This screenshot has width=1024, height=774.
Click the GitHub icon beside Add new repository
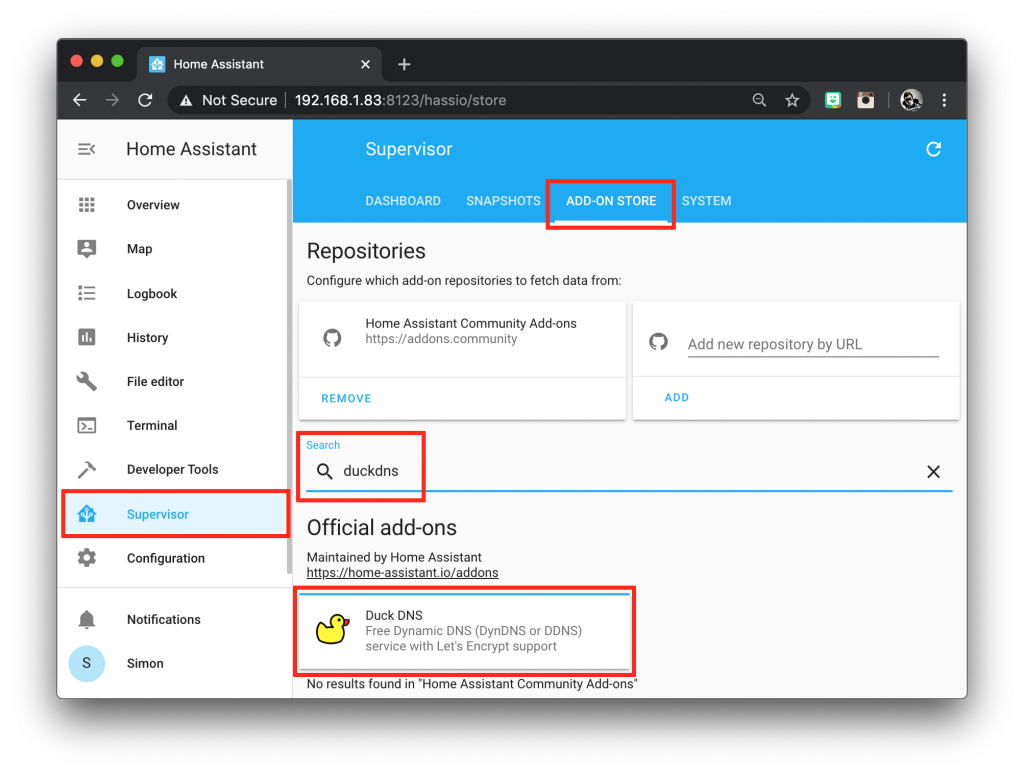click(658, 341)
